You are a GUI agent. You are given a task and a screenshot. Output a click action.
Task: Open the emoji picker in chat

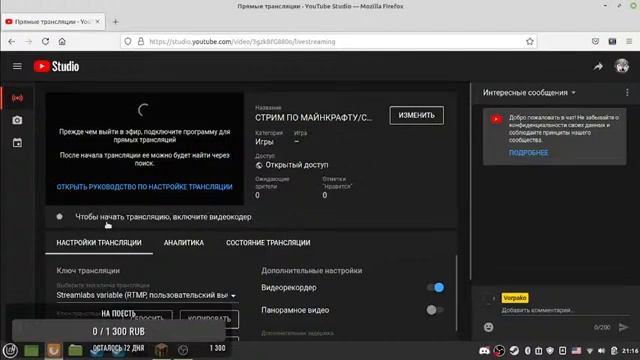tap(489, 327)
